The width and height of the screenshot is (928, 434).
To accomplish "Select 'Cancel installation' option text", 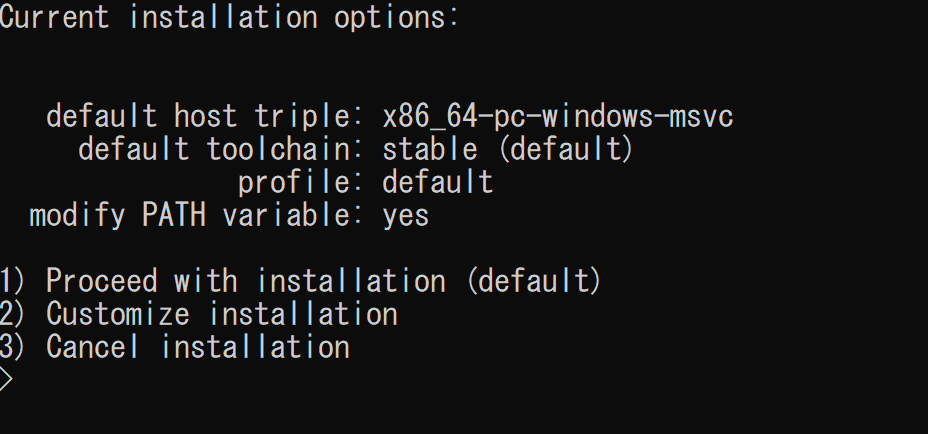I will click(x=198, y=346).
